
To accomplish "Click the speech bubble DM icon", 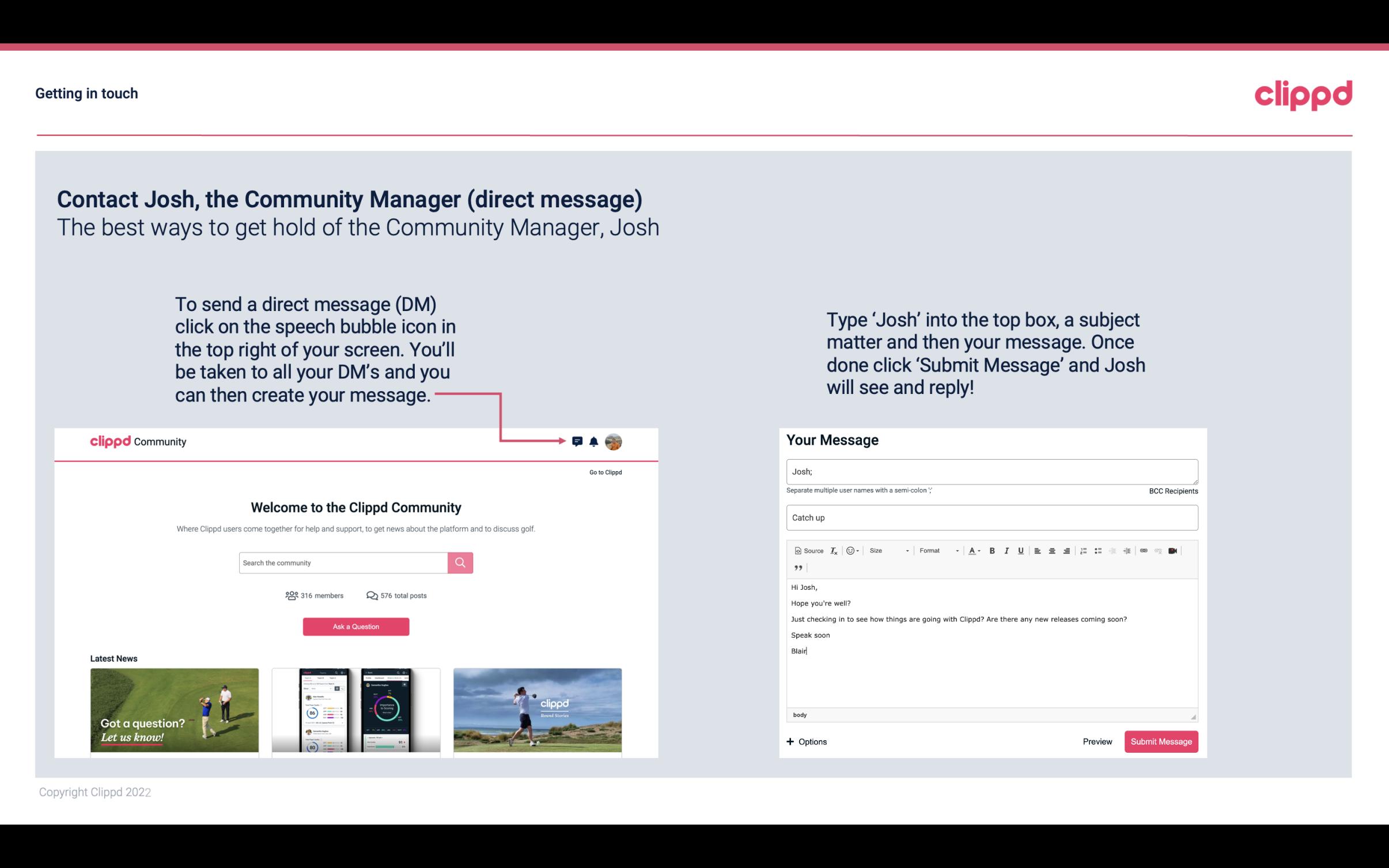I will (577, 441).
